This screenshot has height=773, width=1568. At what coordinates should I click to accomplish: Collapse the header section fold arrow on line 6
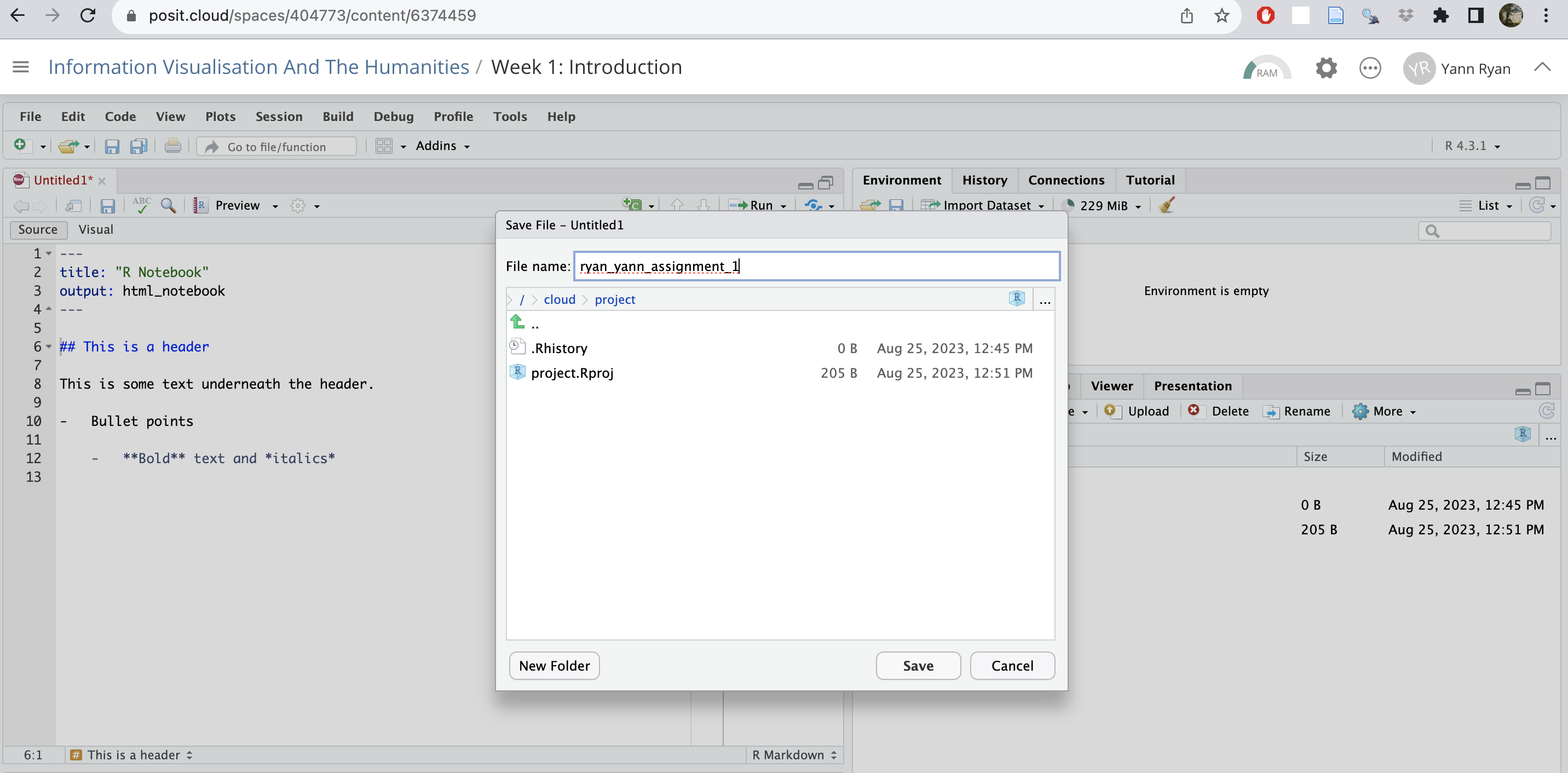pyautogui.click(x=49, y=347)
